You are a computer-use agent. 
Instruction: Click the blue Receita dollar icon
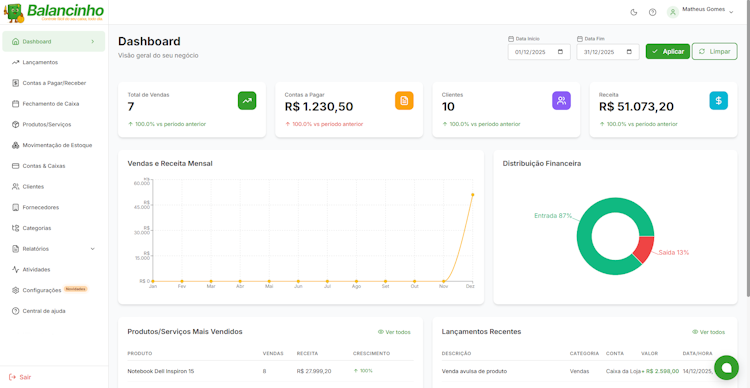click(718, 100)
